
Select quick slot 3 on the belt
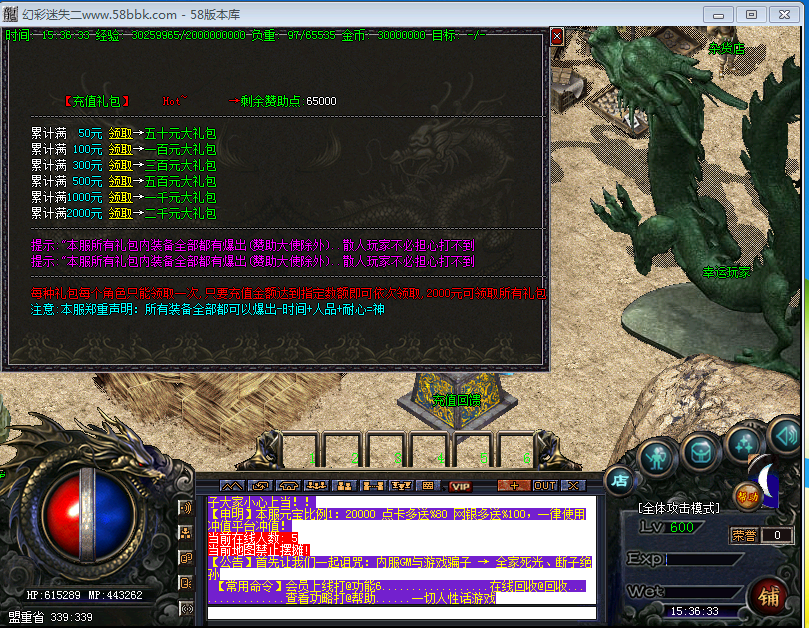[387, 450]
